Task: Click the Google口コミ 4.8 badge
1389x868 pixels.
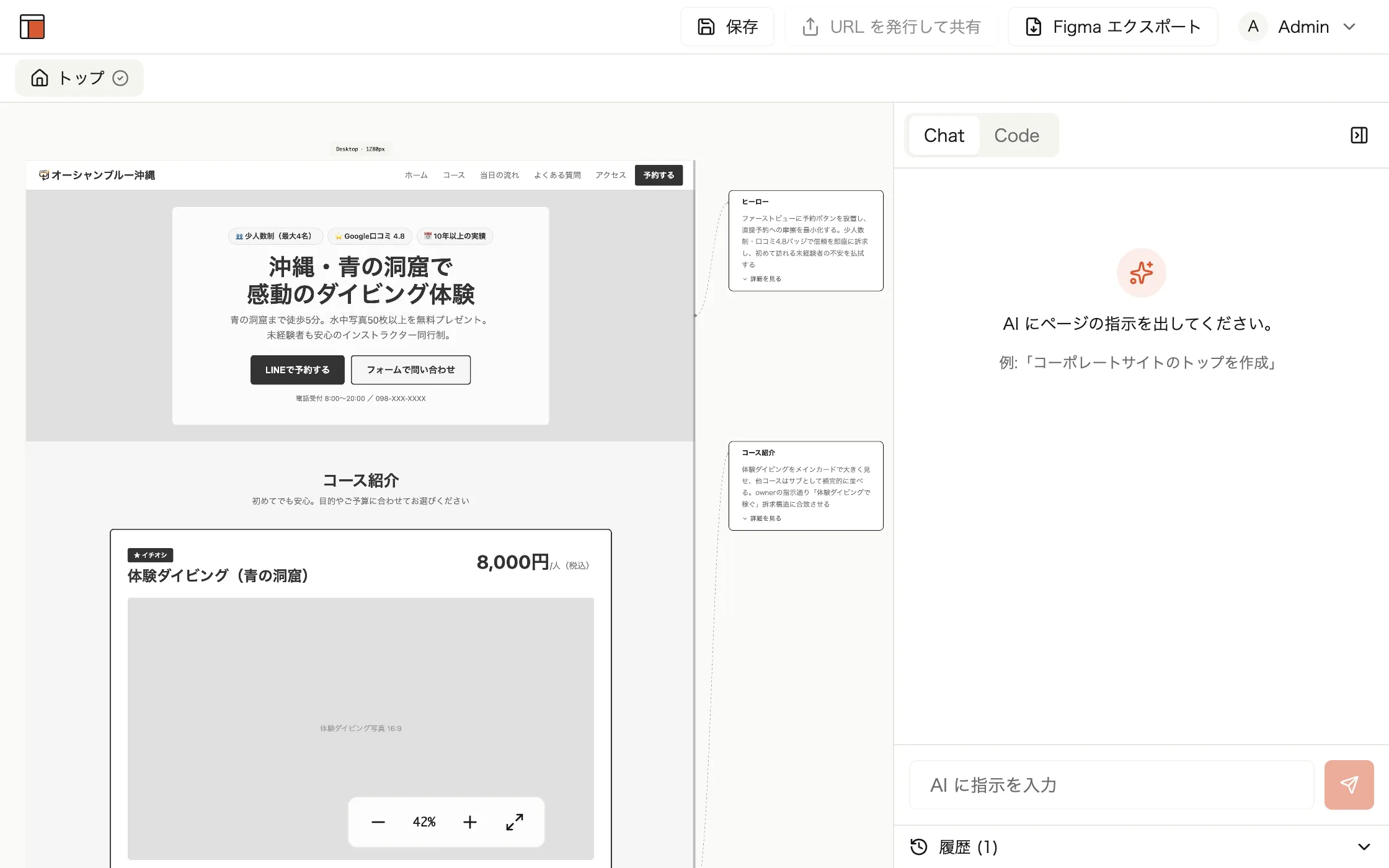Action: (370, 236)
